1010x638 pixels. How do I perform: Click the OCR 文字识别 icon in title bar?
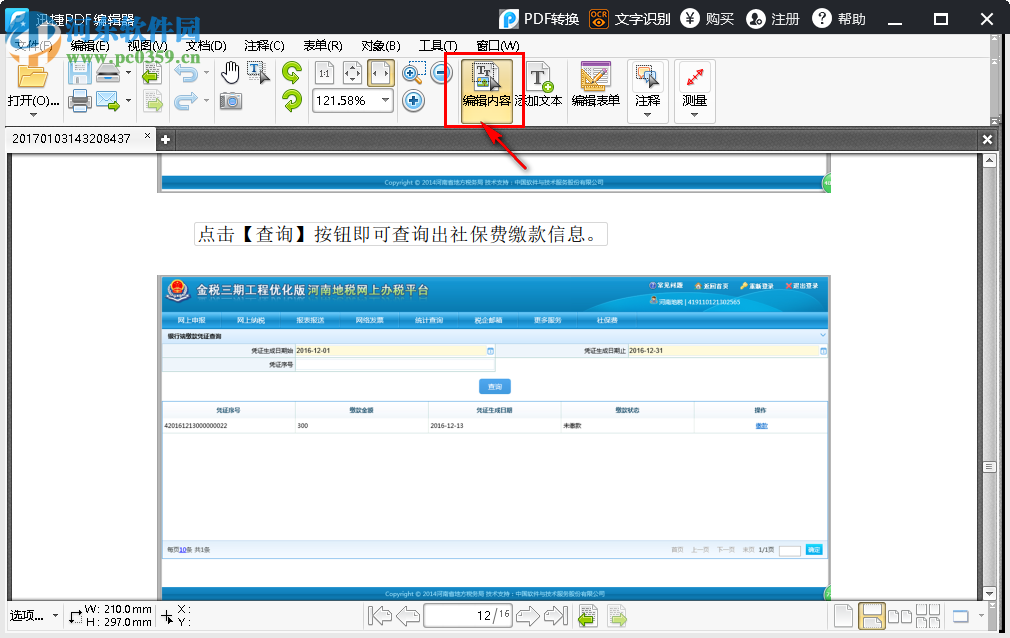pos(599,18)
